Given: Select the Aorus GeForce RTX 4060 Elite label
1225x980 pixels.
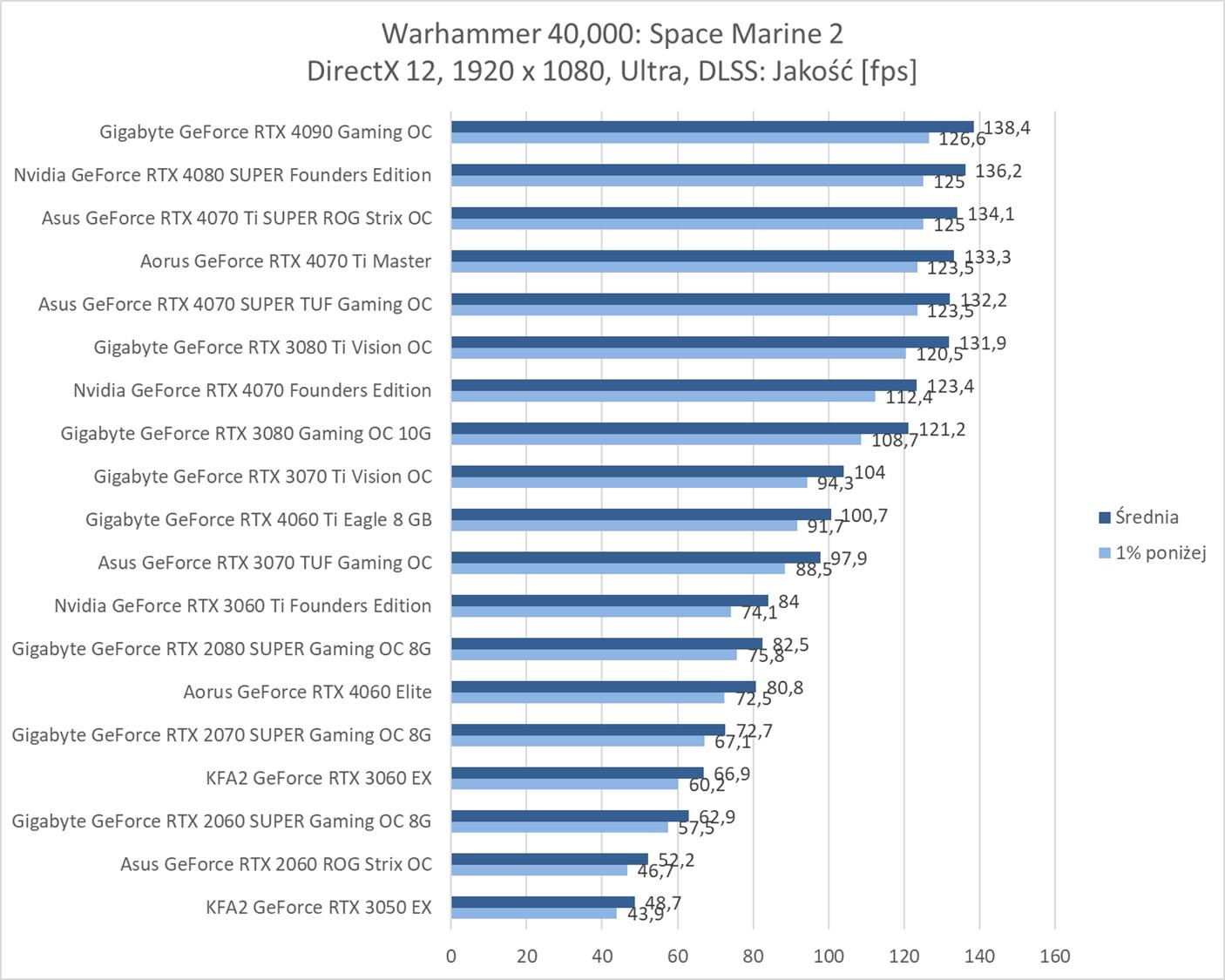Looking at the screenshot, I should coord(308,693).
